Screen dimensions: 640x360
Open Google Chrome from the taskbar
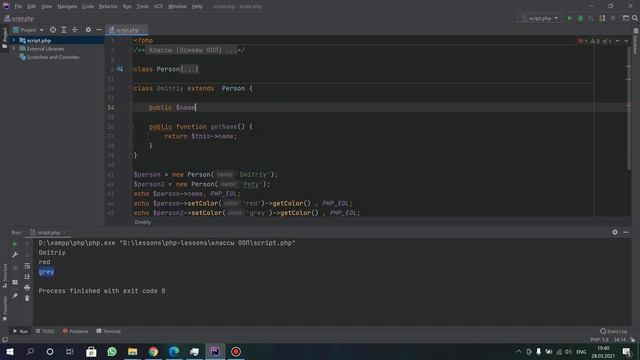tap(153, 351)
